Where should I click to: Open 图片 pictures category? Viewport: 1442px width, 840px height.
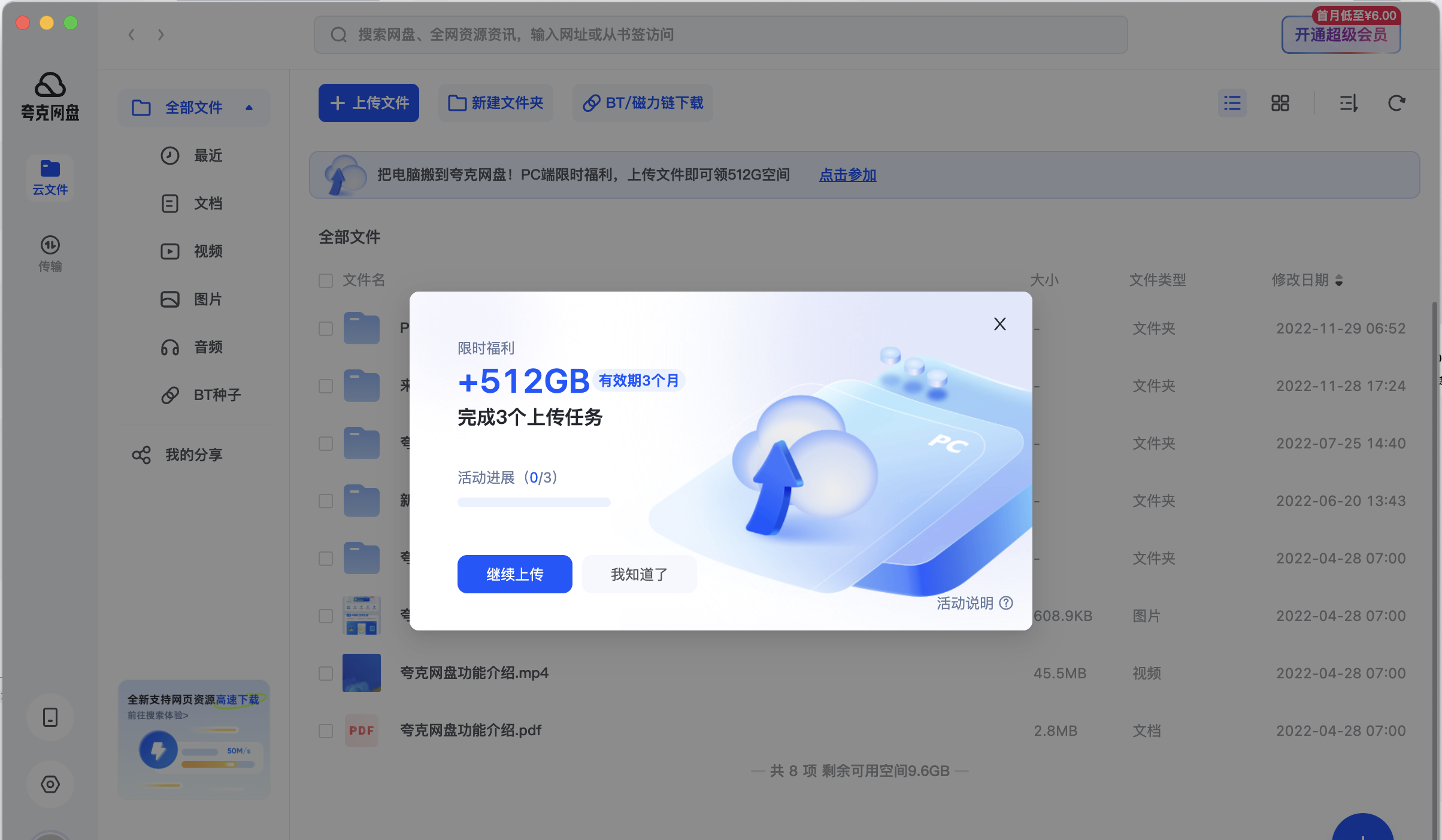(192, 299)
